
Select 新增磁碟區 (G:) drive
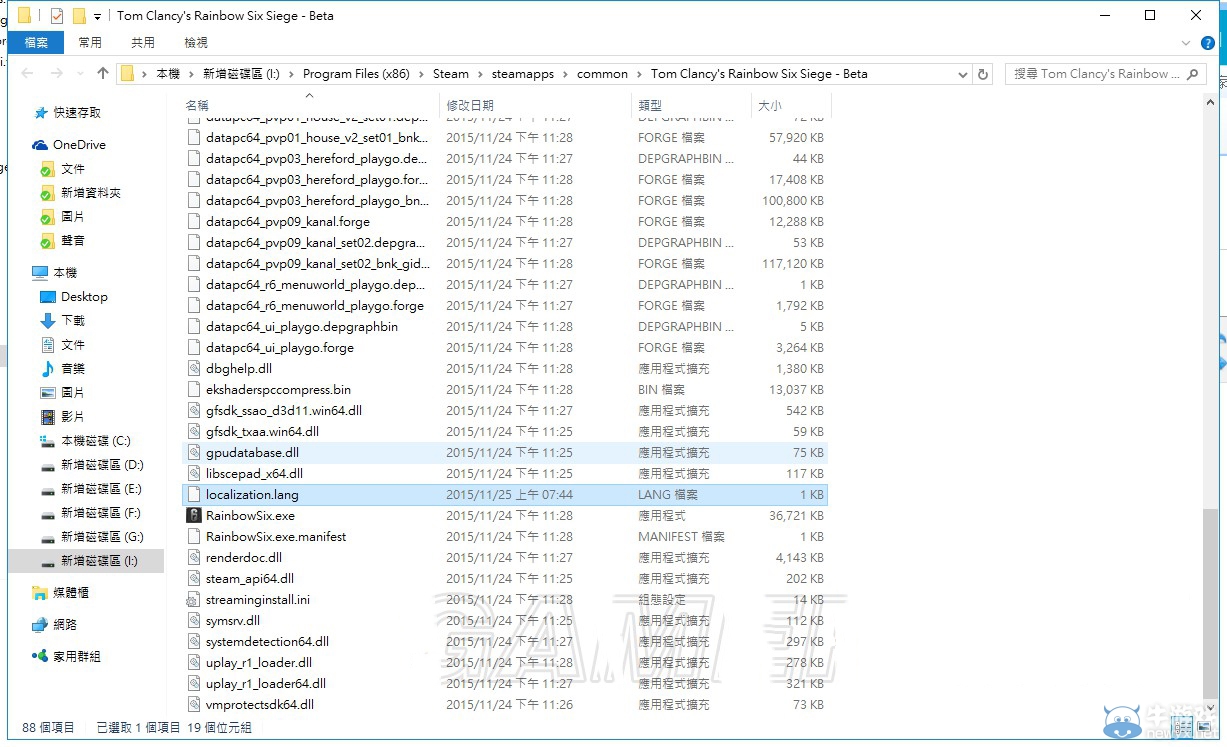click(102, 537)
